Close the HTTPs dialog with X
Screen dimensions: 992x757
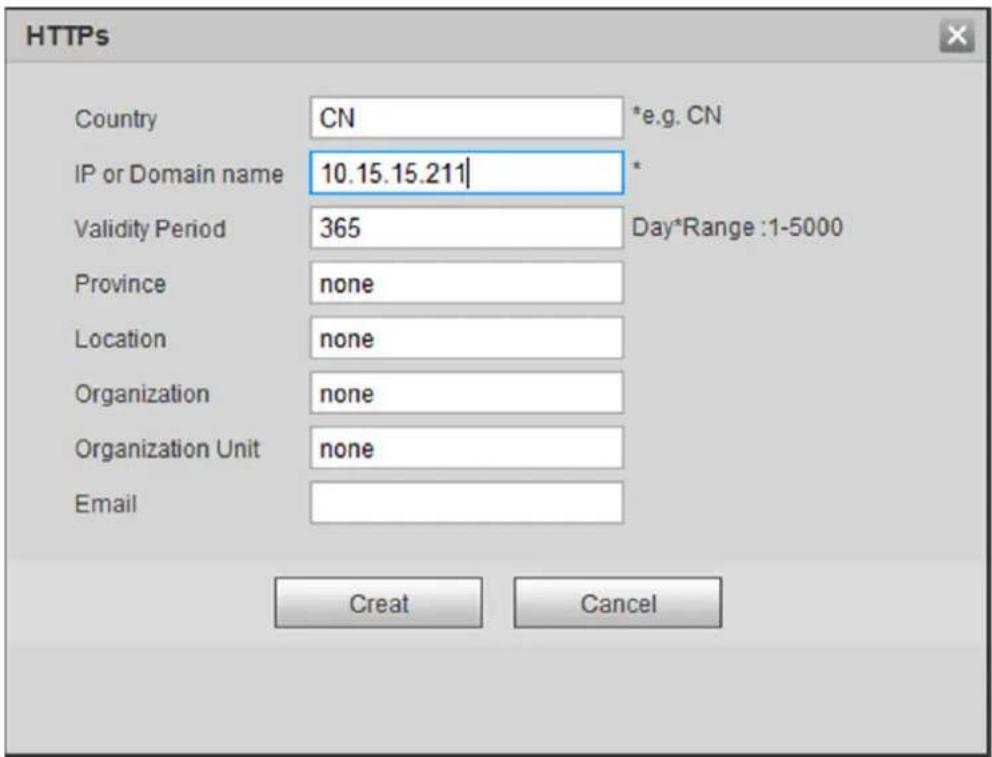coord(957,36)
